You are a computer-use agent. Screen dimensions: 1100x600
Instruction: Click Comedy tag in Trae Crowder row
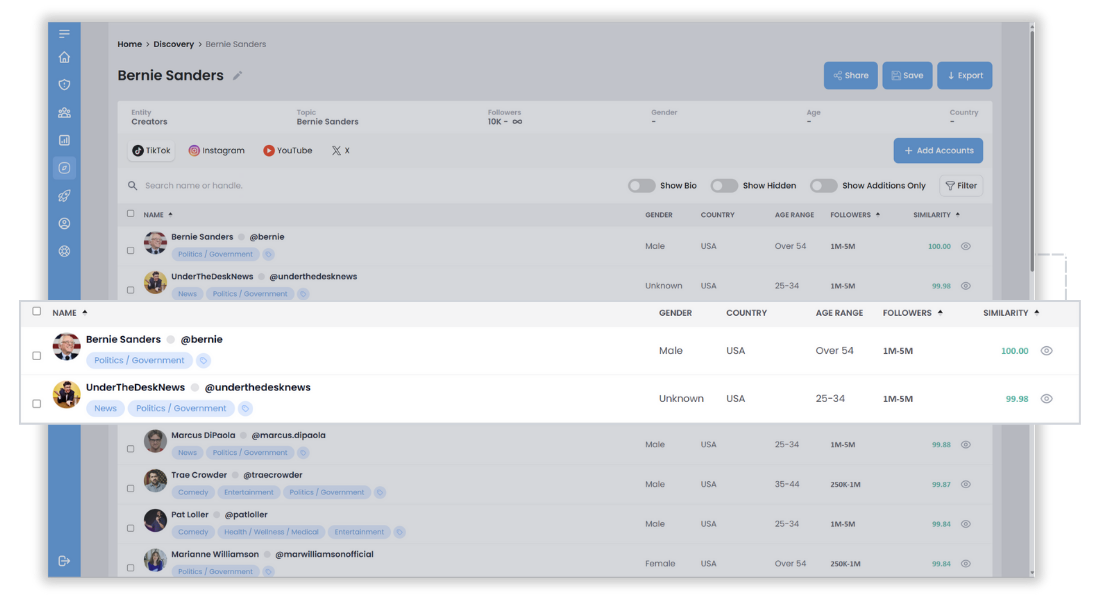click(193, 493)
